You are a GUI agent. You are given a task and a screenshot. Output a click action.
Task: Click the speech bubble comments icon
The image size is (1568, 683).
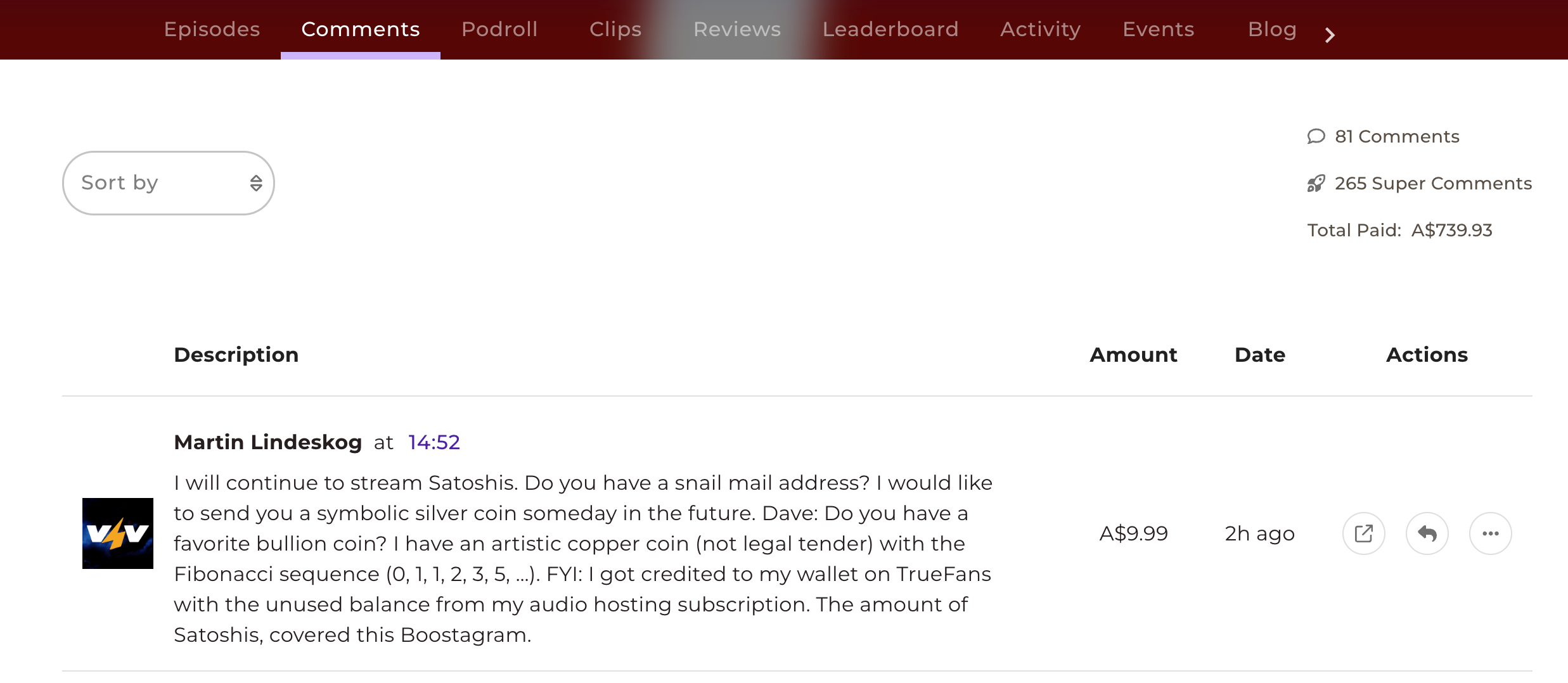[1316, 136]
